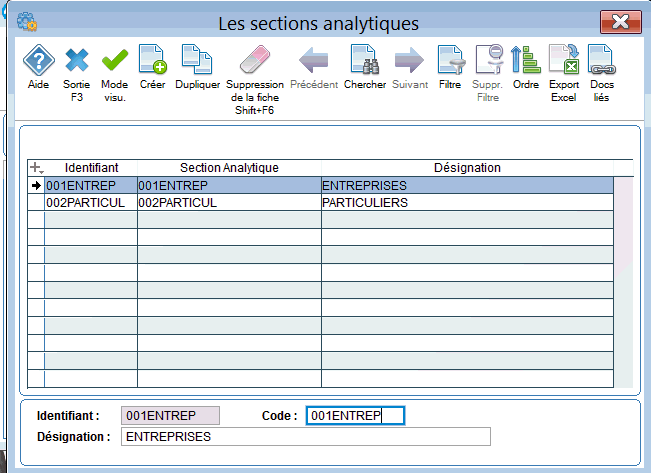Click the Désignation input field

[306, 437]
